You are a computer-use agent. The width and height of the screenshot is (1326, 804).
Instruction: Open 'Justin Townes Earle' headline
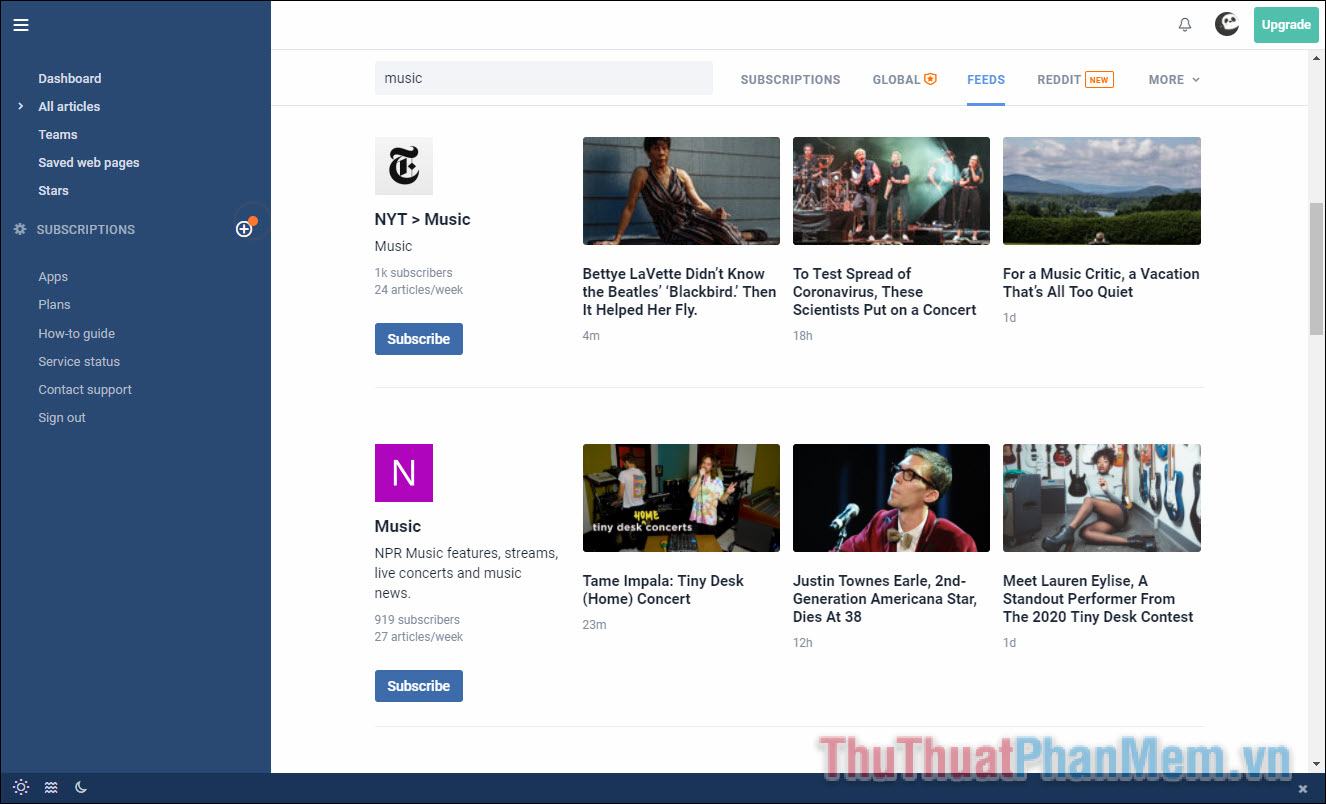tap(885, 599)
